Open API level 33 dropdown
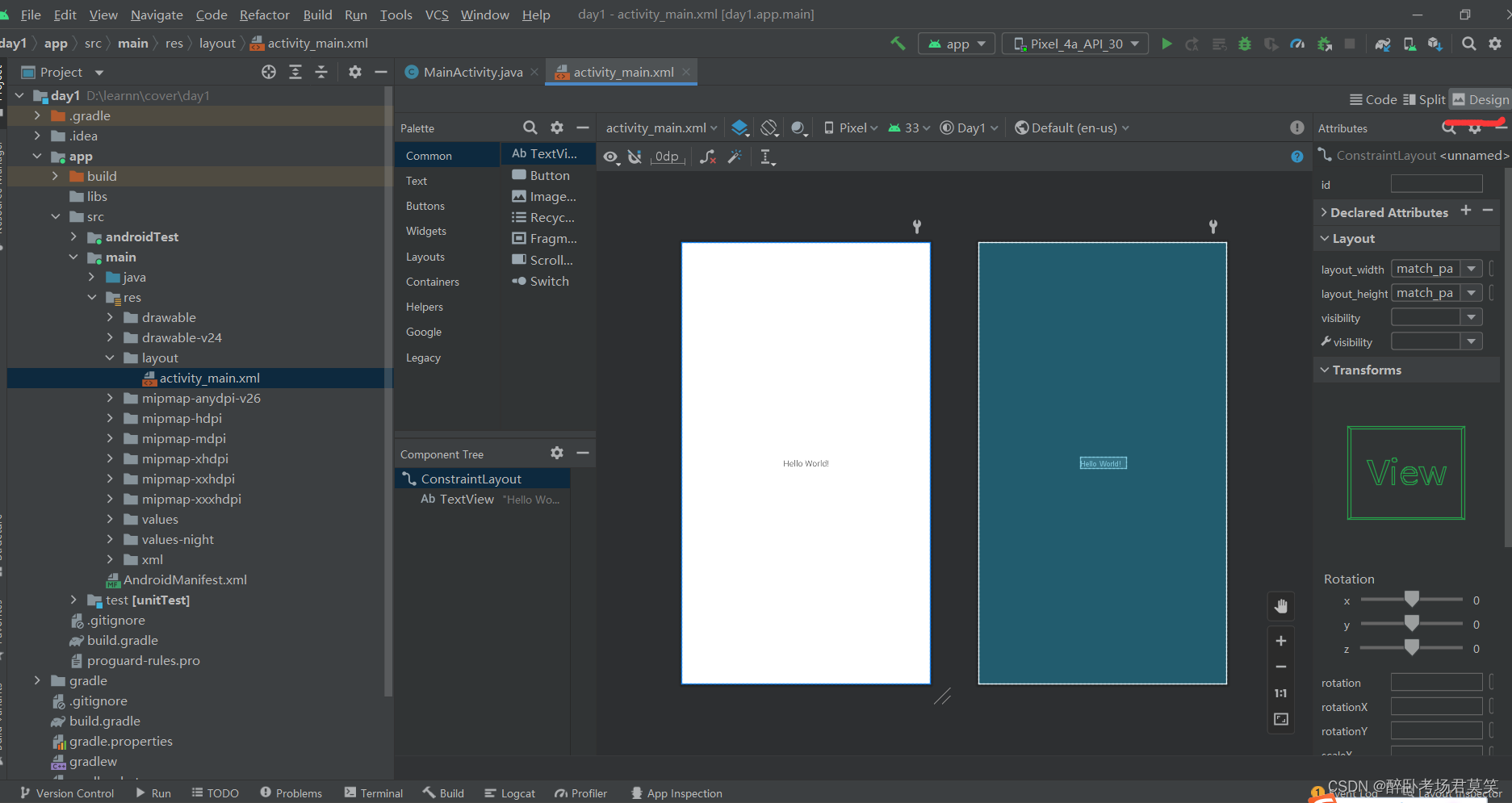The height and width of the screenshot is (803, 1512). [x=909, y=128]
